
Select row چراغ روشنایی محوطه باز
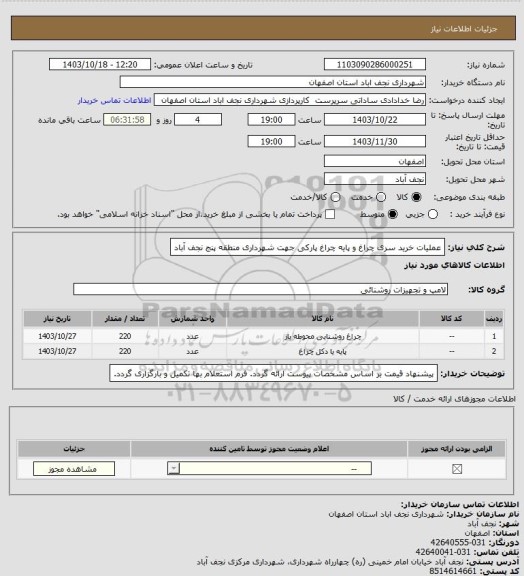pyautogui.click(x=263, y=336)
